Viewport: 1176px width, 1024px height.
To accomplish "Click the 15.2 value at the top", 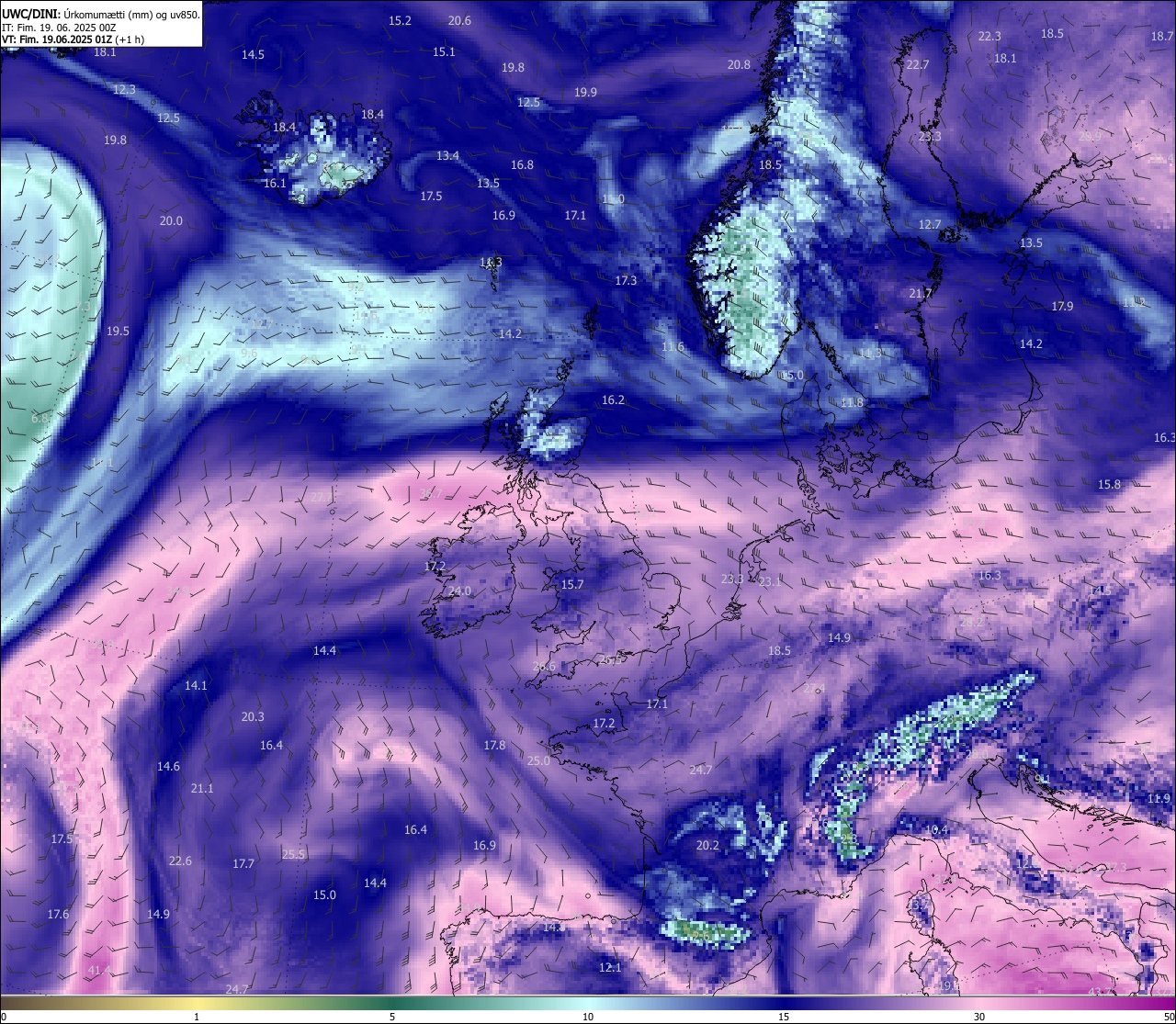I will click(x=400, y=20).
